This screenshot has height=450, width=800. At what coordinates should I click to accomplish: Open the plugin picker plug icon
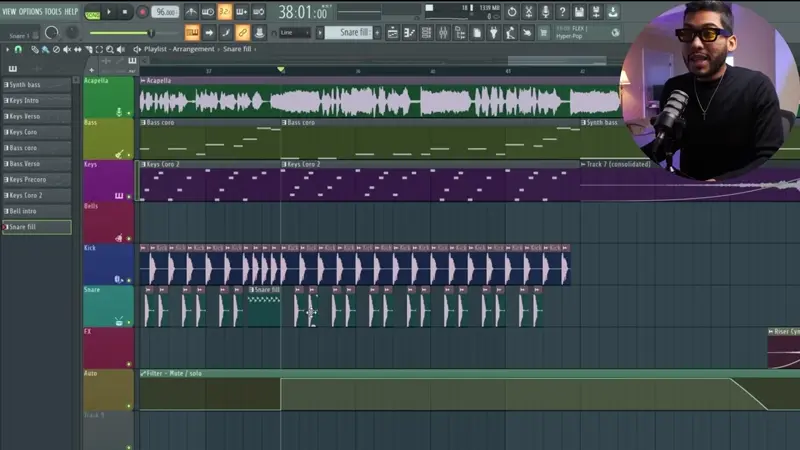(493, 33)
